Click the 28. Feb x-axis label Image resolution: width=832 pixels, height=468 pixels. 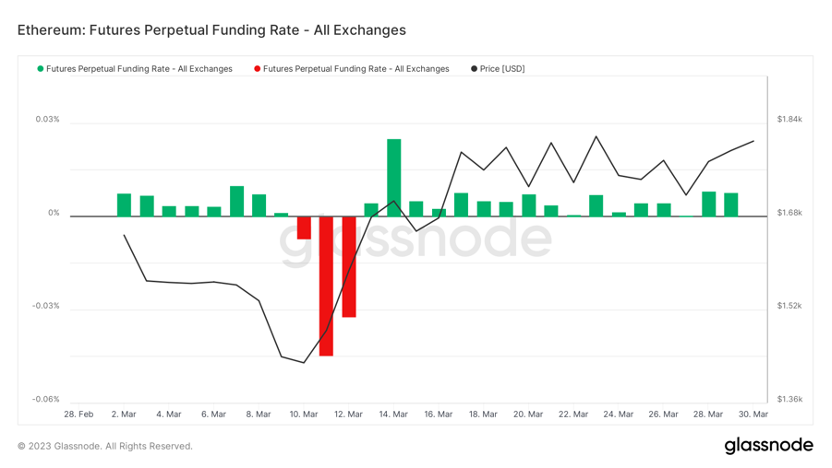tap(79, 414)
